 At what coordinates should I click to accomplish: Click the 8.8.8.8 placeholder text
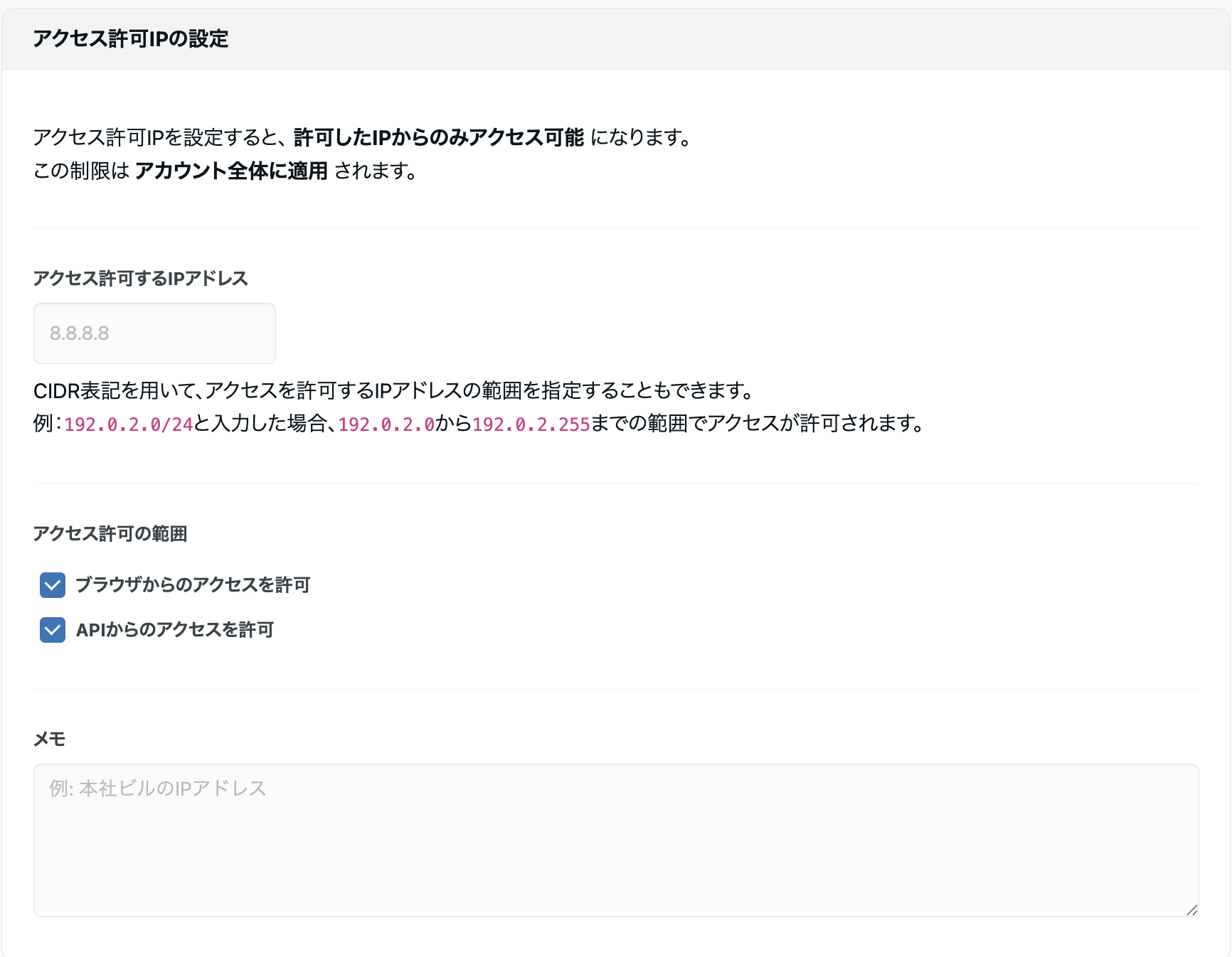tap(80, 333)
